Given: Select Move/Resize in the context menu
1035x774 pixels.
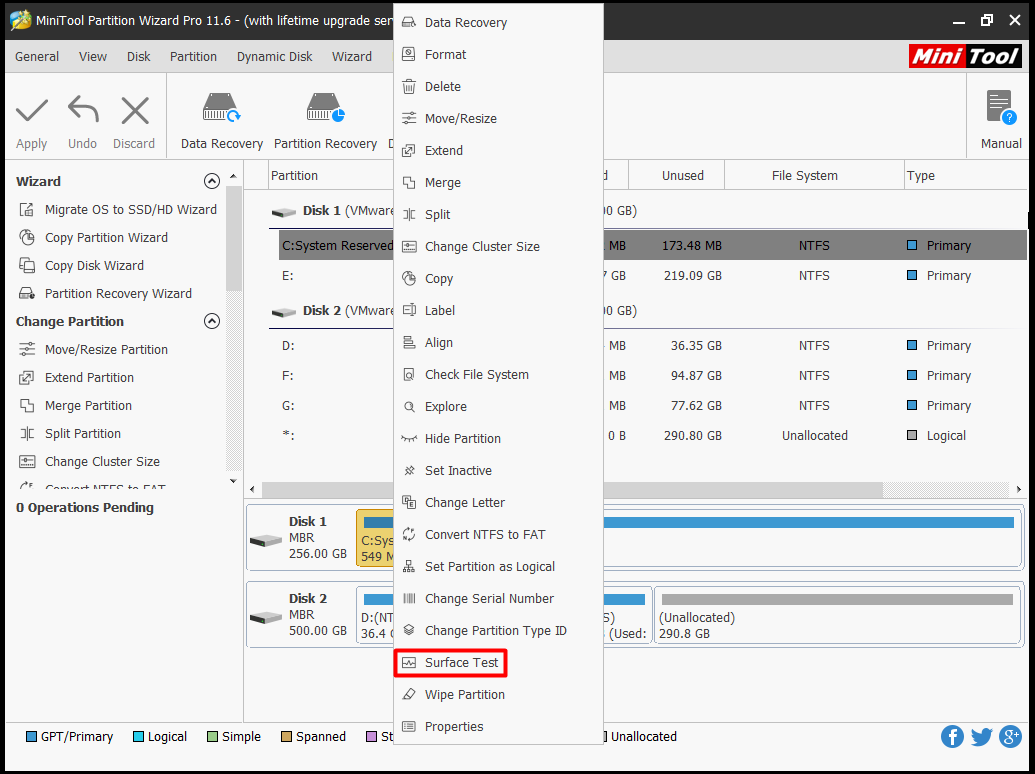Looking at the screenshot, I should (x=498, y=119).
